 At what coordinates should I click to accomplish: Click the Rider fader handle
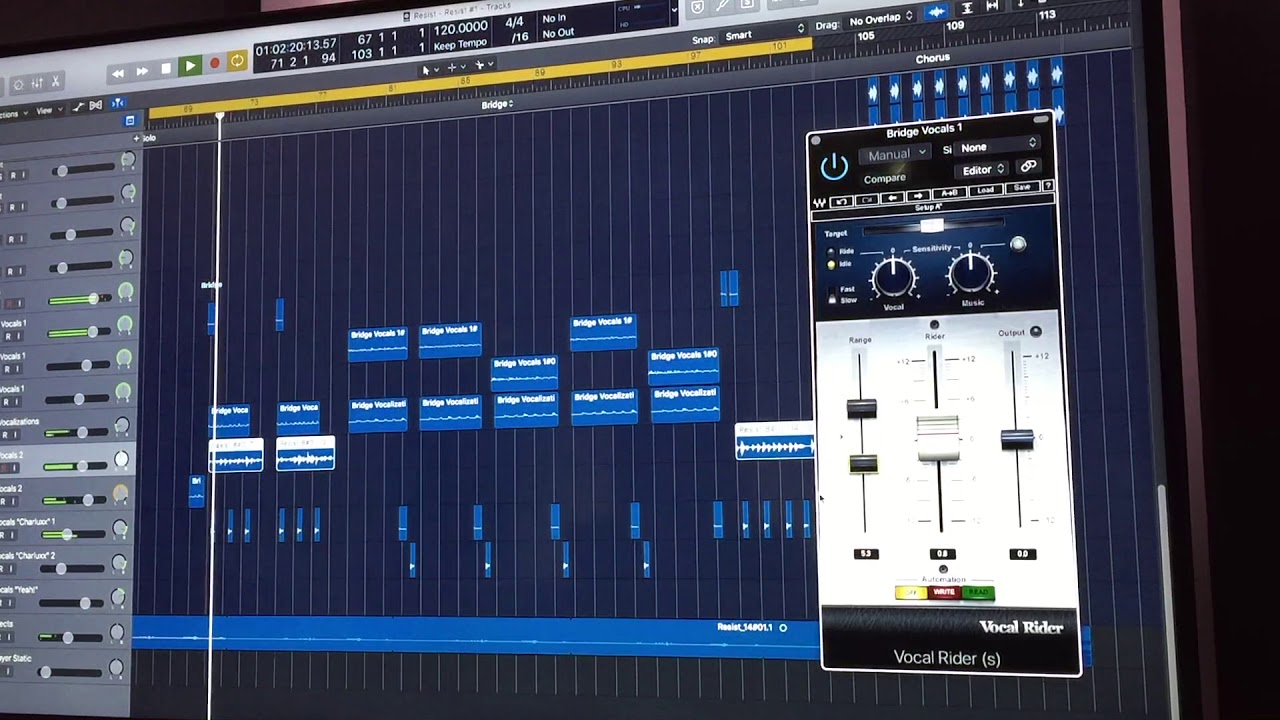938,438
